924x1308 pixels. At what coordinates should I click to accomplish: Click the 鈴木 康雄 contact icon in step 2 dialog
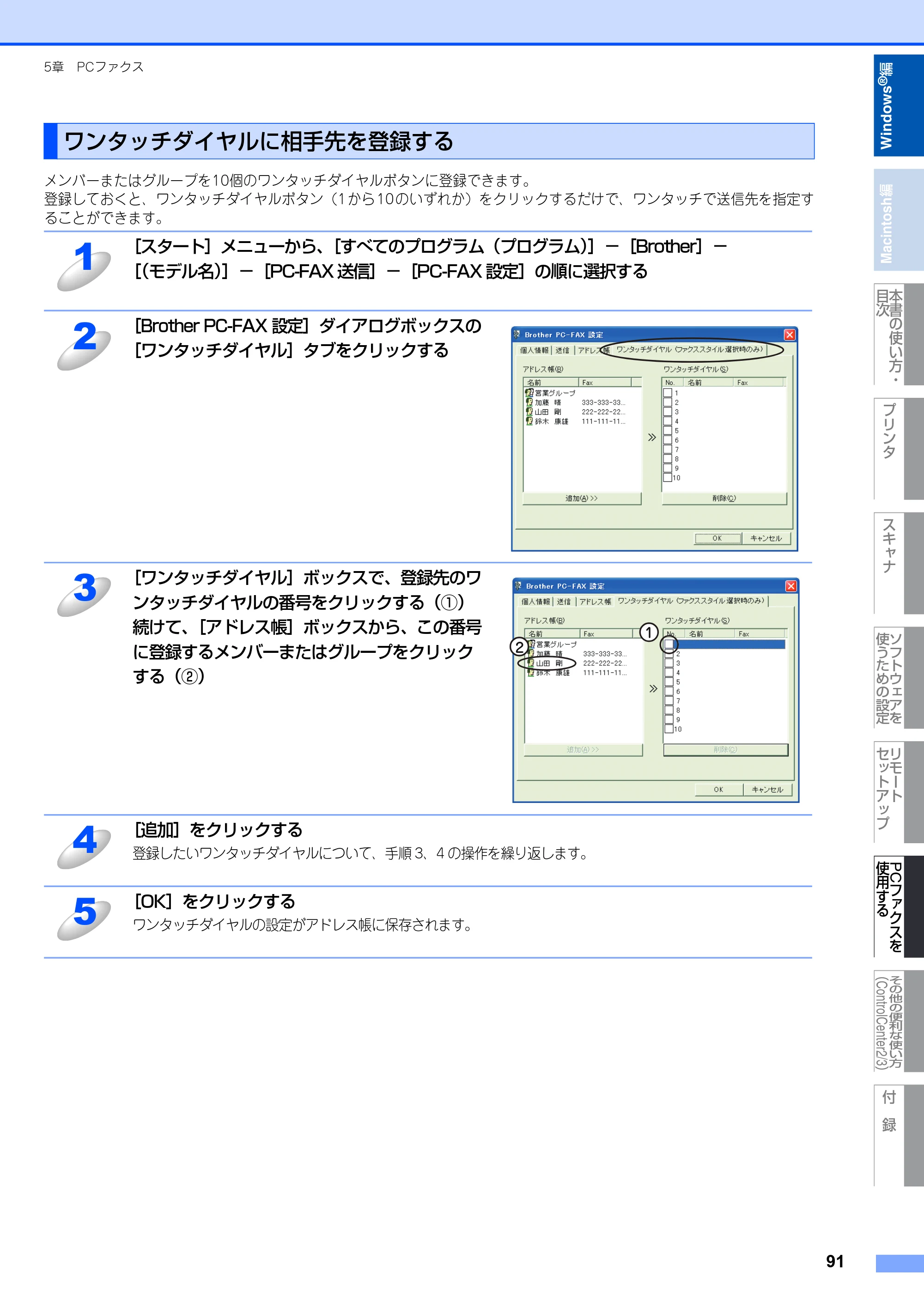(529, 421)
